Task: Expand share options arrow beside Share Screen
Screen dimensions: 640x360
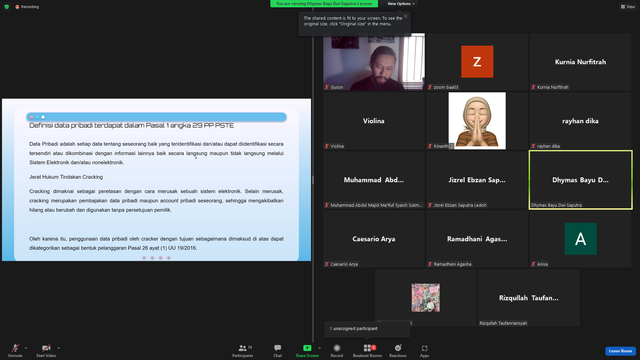Action: [320, 348]
